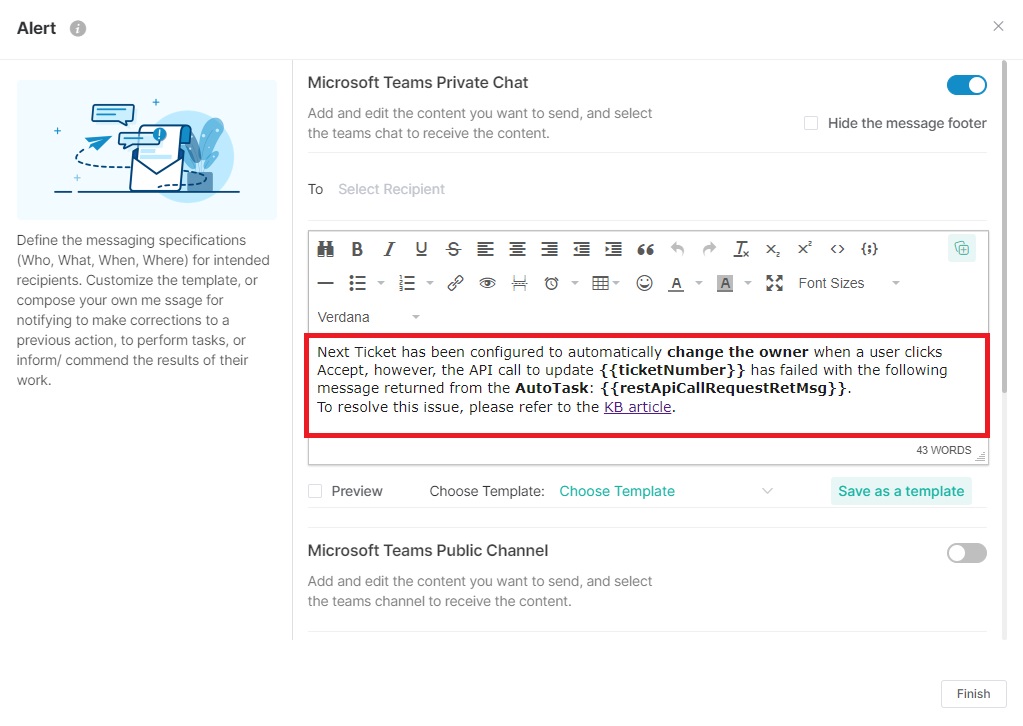Enable the Microsoft Teams Public Channel toggle
Viewport: 1023px width, 726px height.
click(966, 553)
